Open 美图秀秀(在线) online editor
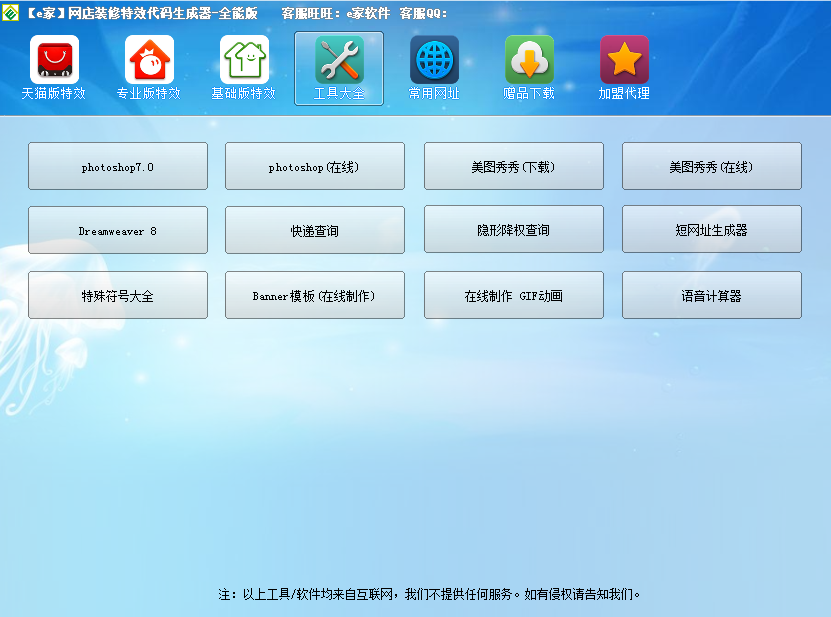The image size is (831, 617). coord(712,166)
